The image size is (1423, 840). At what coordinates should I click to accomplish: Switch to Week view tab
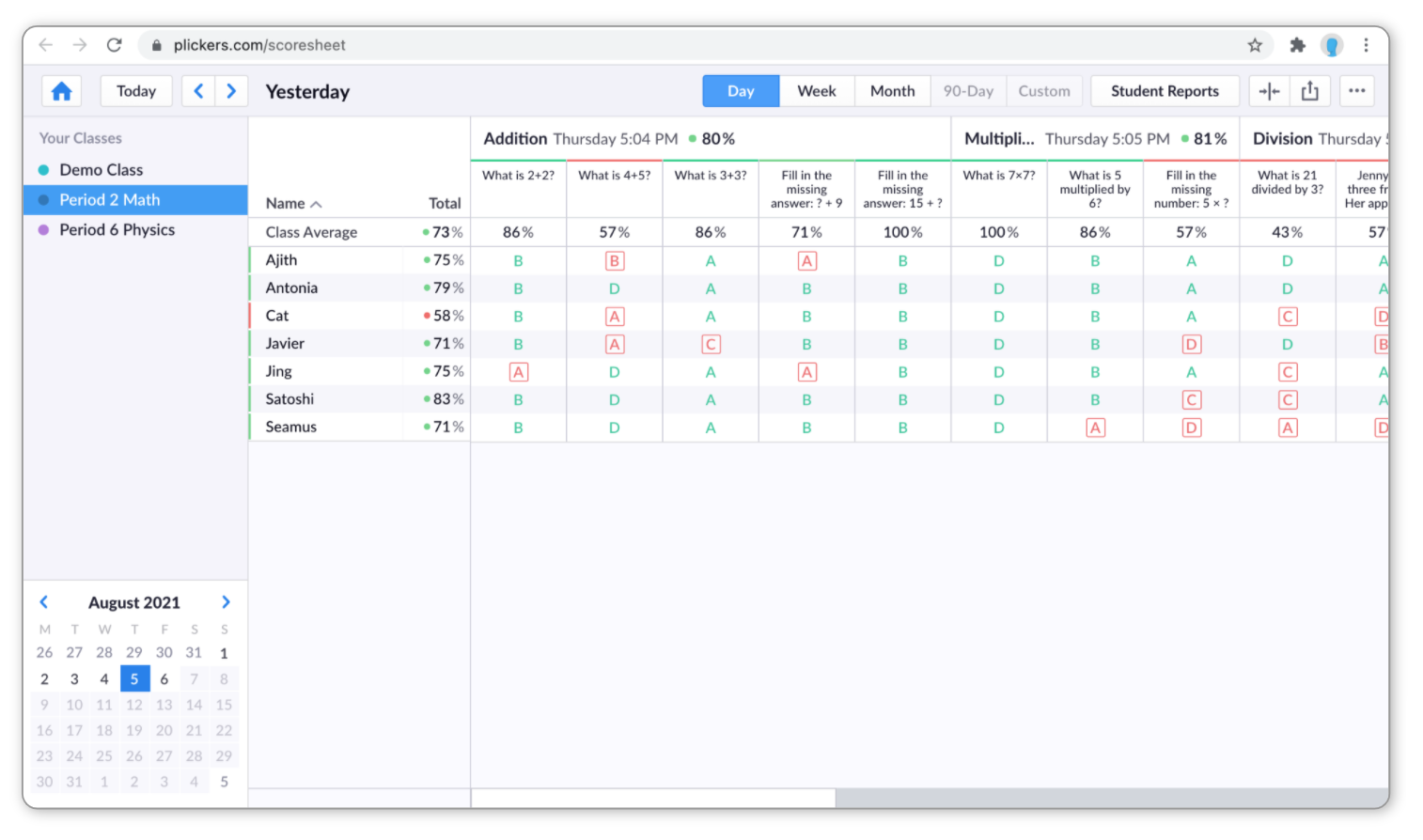tap(816, 91)
